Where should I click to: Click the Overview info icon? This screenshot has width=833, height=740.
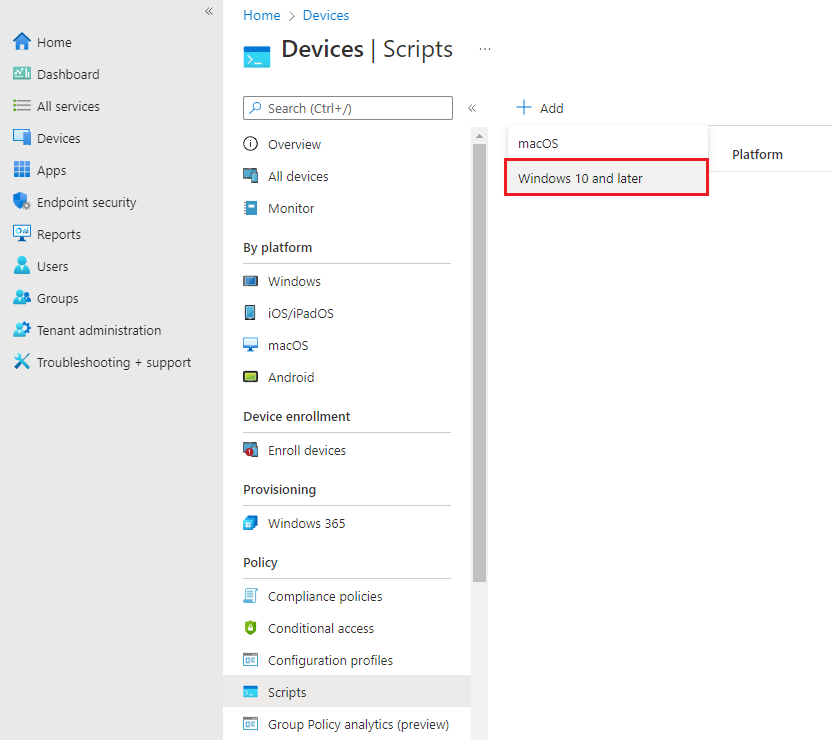coord(250,144)
